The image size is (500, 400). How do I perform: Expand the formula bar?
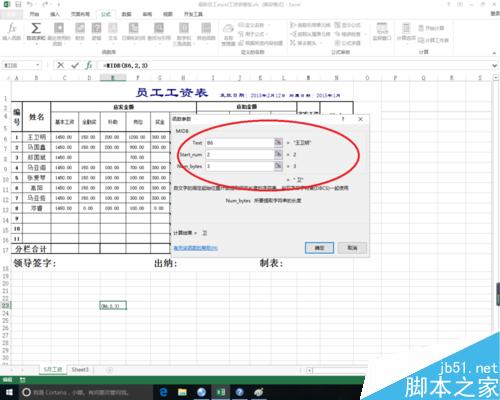(x=495, y=66)
